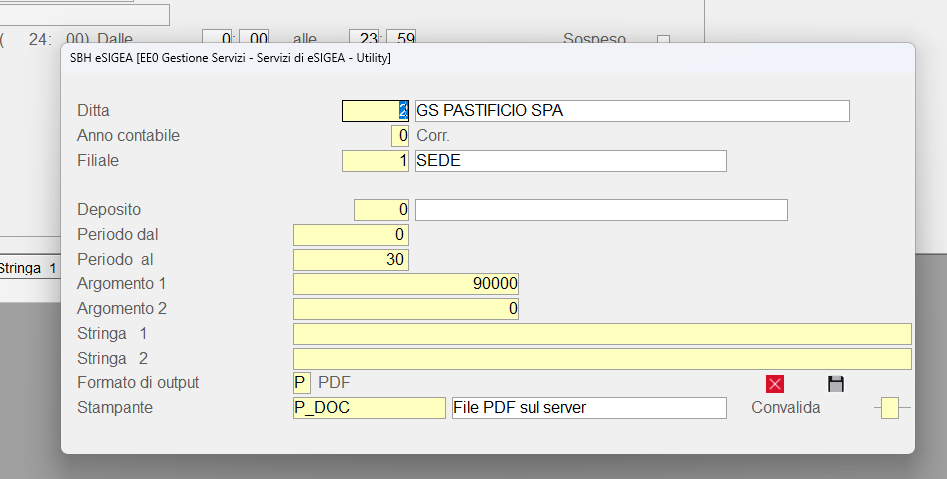Click the GS PASTIFICIO SPA name field
Image resolution: width=947 pixels, height=479 pixels.
(x=631, y=111)
